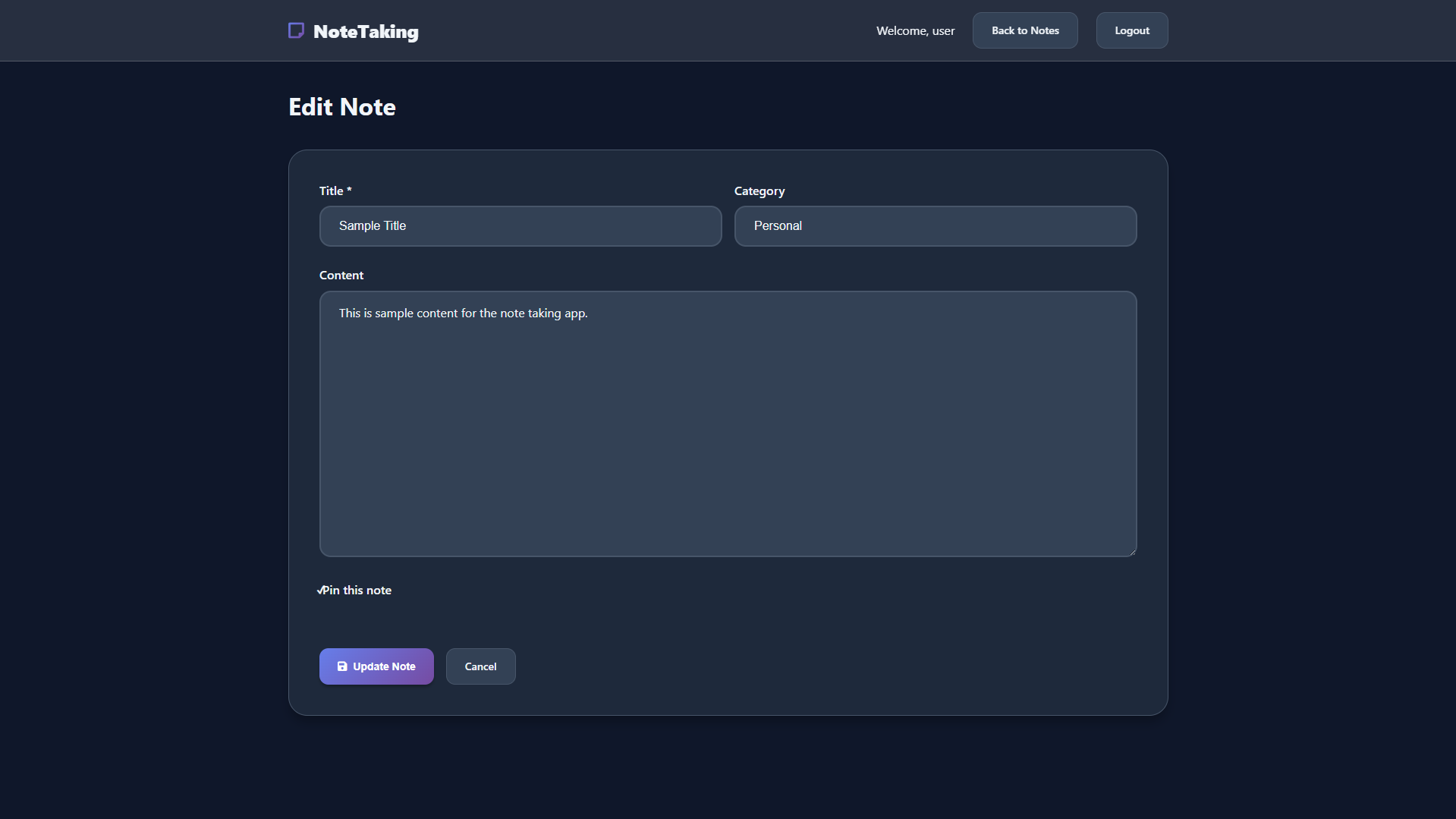1456x819 pixels.
Task: Cancel editing the note
Action: 480,666
